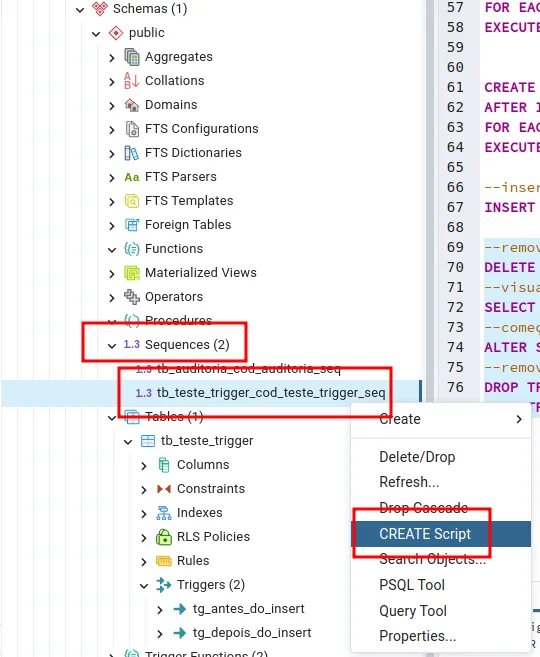Choose Delete/Drop from context menu
The height and width of the screenshot is (657, 540).
[x=441, y=457]
